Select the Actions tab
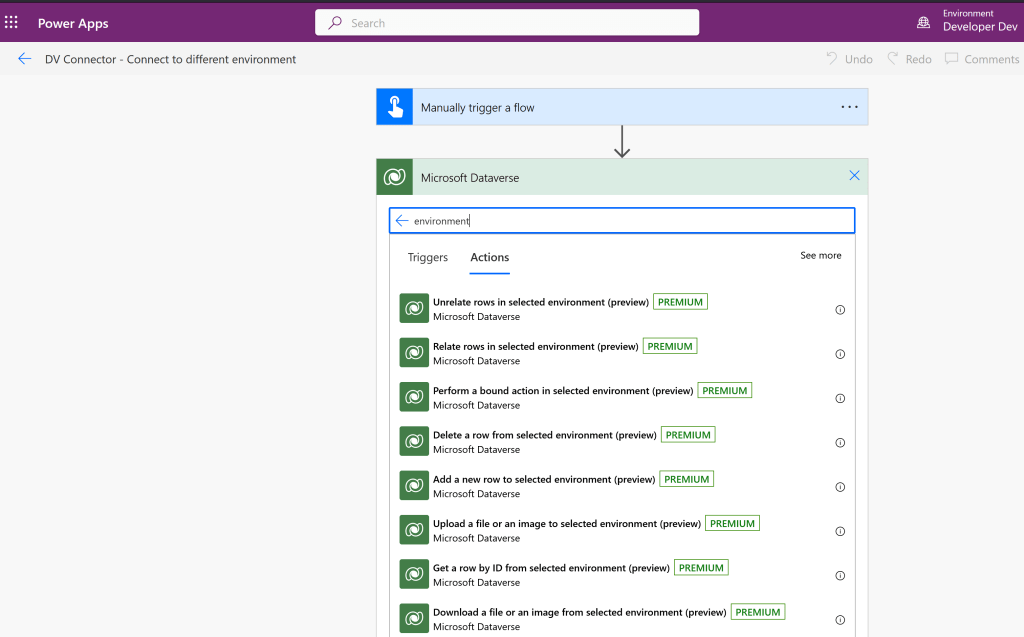This screenshot has height=637, width=1024. pos(490,257)
